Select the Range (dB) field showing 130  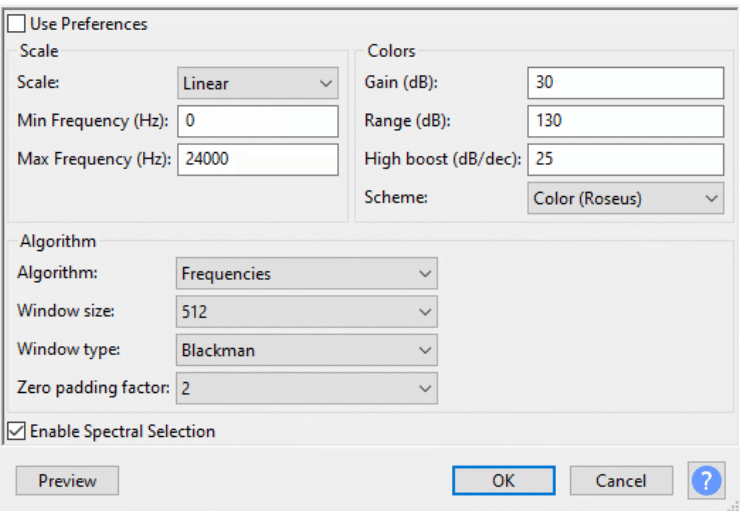pos(625,121)
